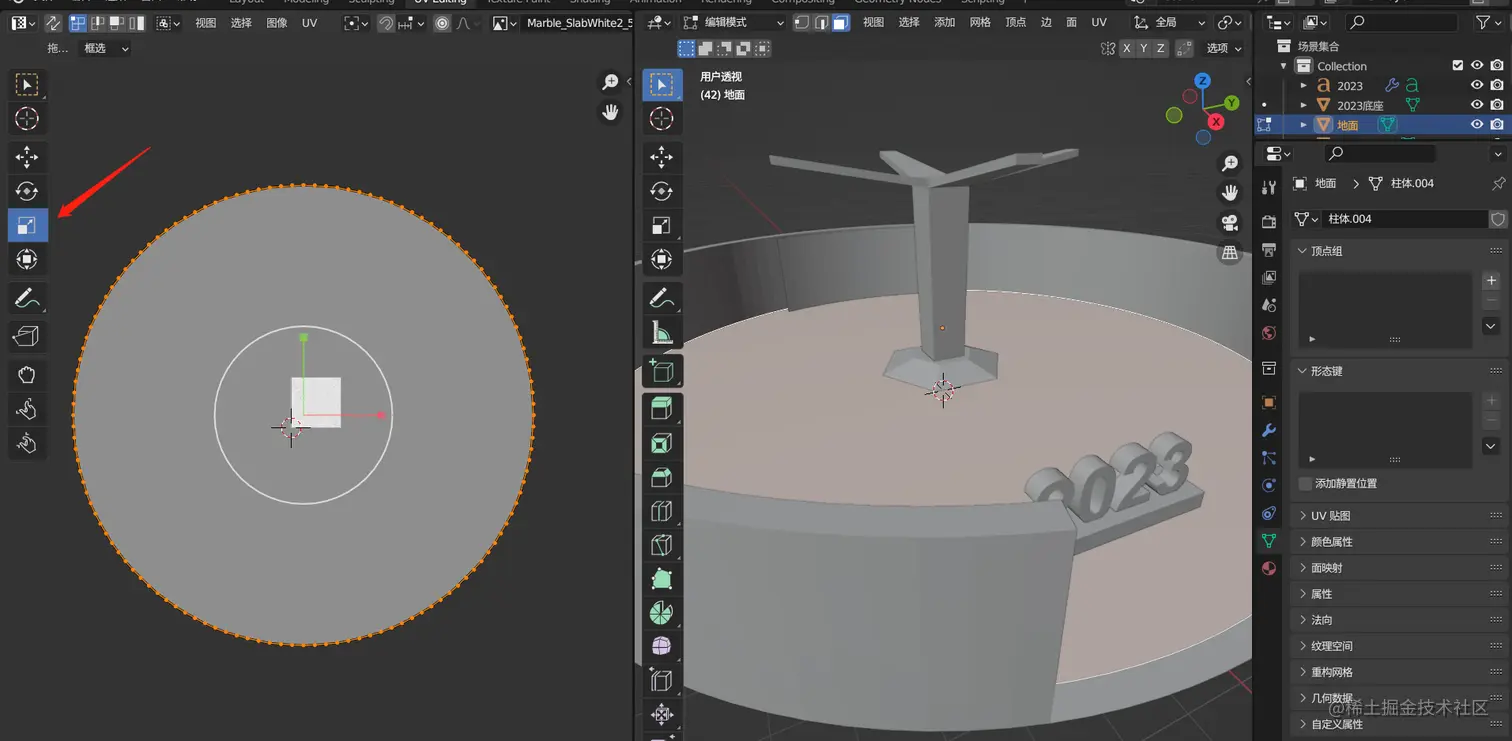Uncheck the Collection exclude checkbox
This screenshot has width=1512, height=741.
[1457, 66]
